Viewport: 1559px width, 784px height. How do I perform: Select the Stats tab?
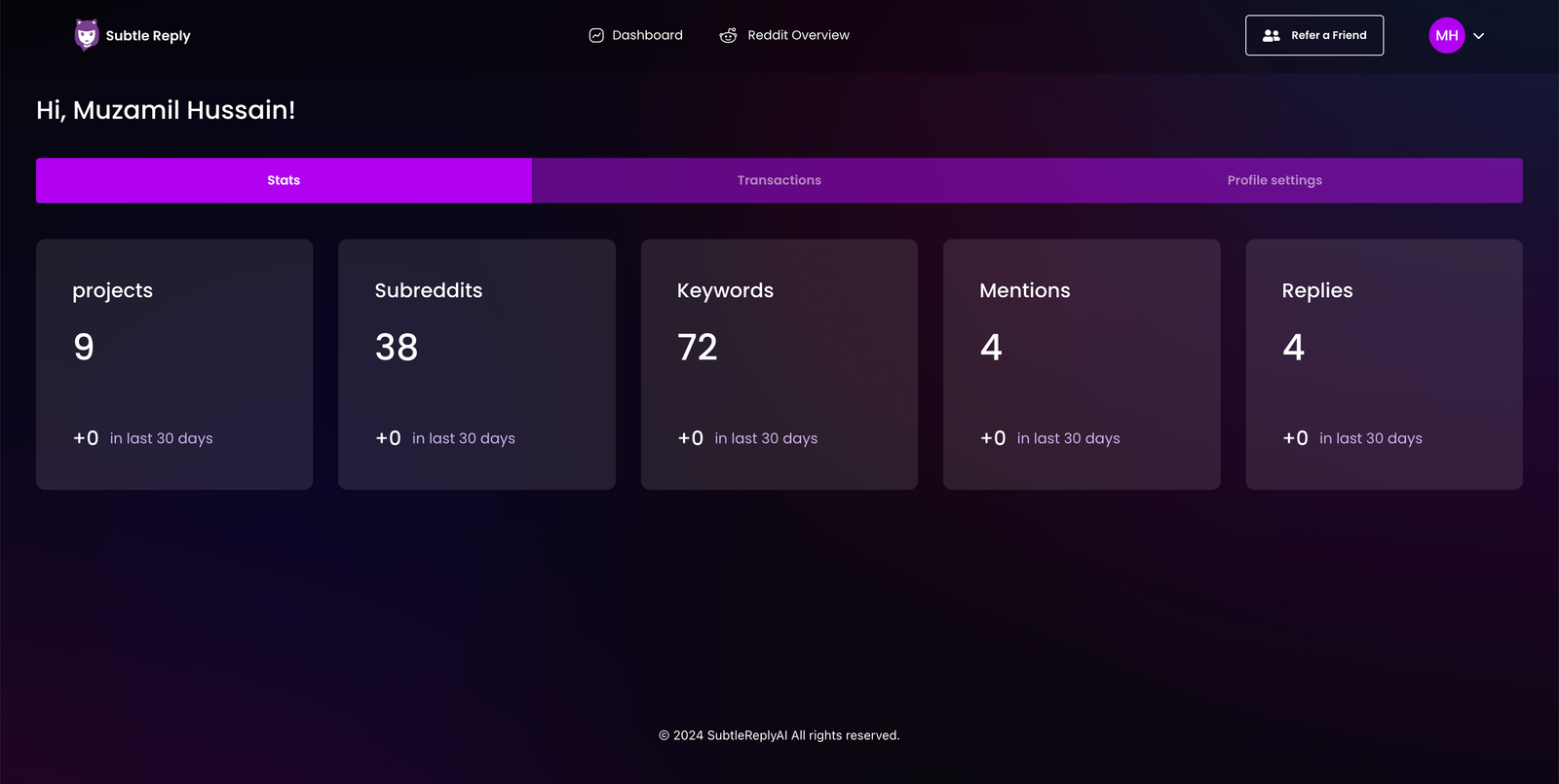[x=284, y=180]
